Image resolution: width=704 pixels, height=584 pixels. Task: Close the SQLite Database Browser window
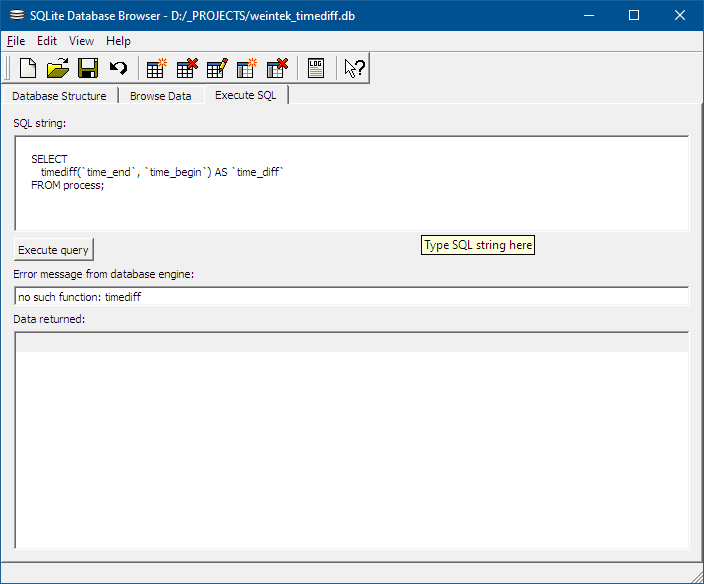point(680,15)
